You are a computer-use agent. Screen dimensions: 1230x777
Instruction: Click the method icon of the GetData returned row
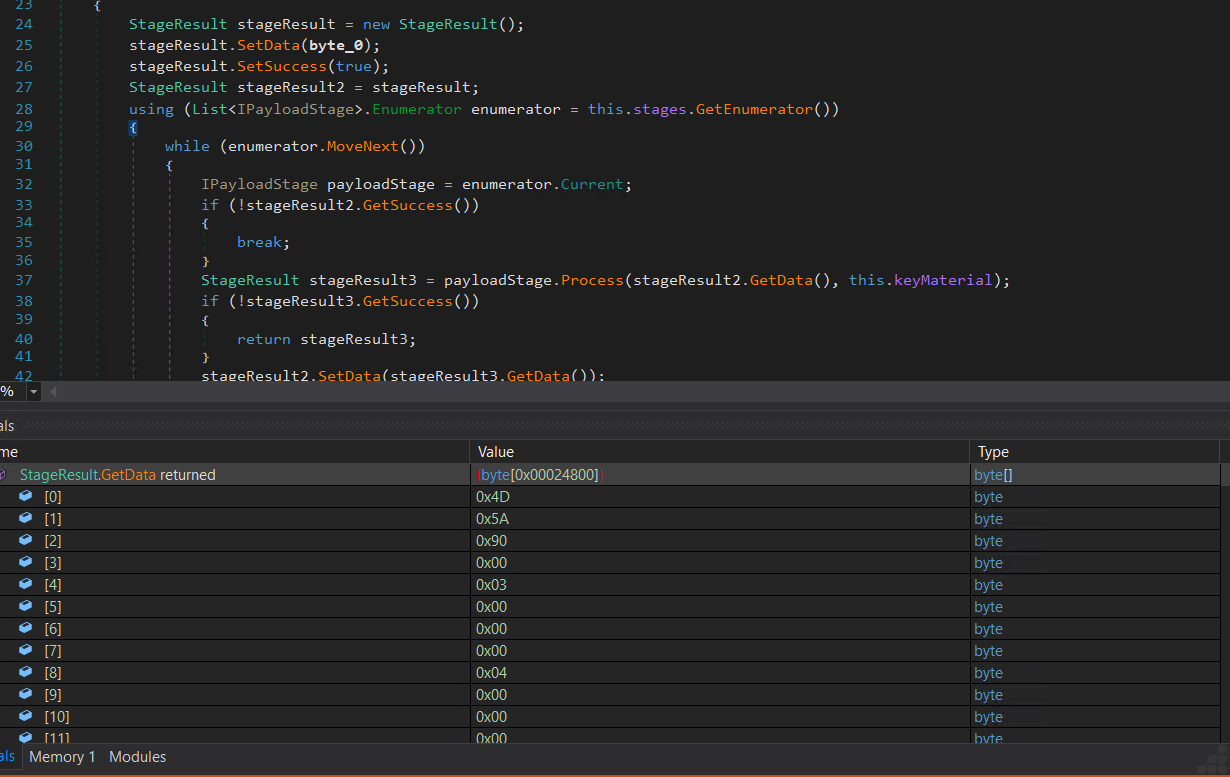point(3,474)
